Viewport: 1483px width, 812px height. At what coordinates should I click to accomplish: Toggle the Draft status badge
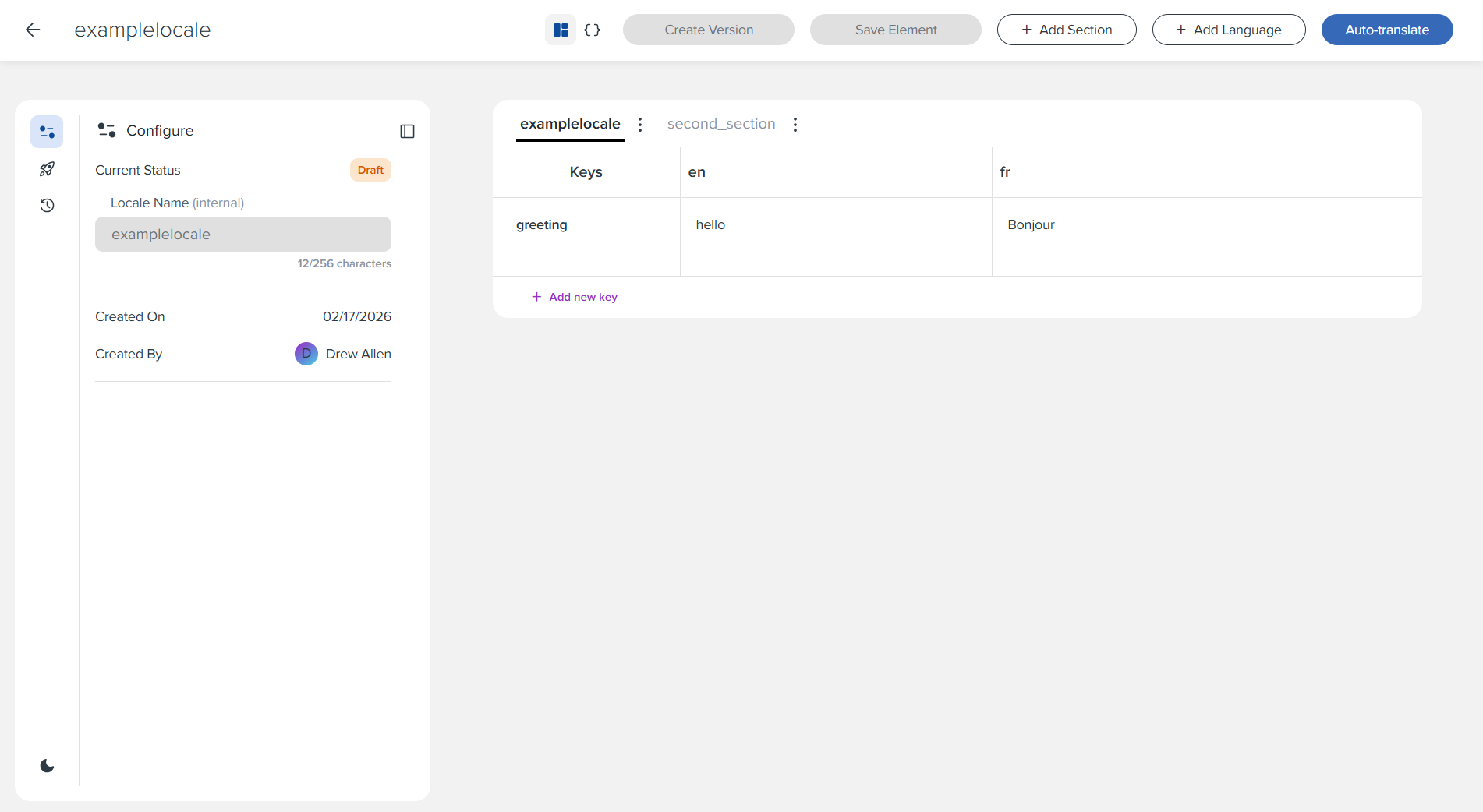370,169
